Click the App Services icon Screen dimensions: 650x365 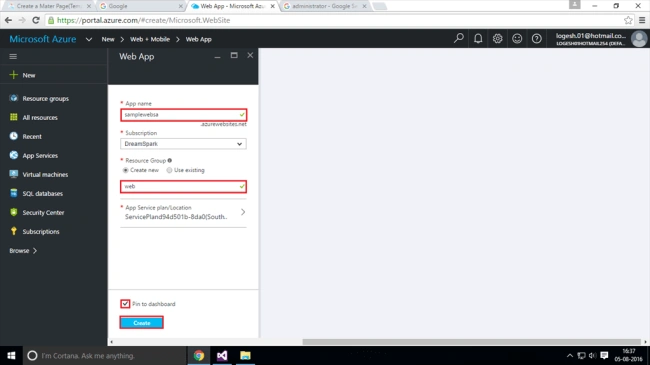click(14, 155)
